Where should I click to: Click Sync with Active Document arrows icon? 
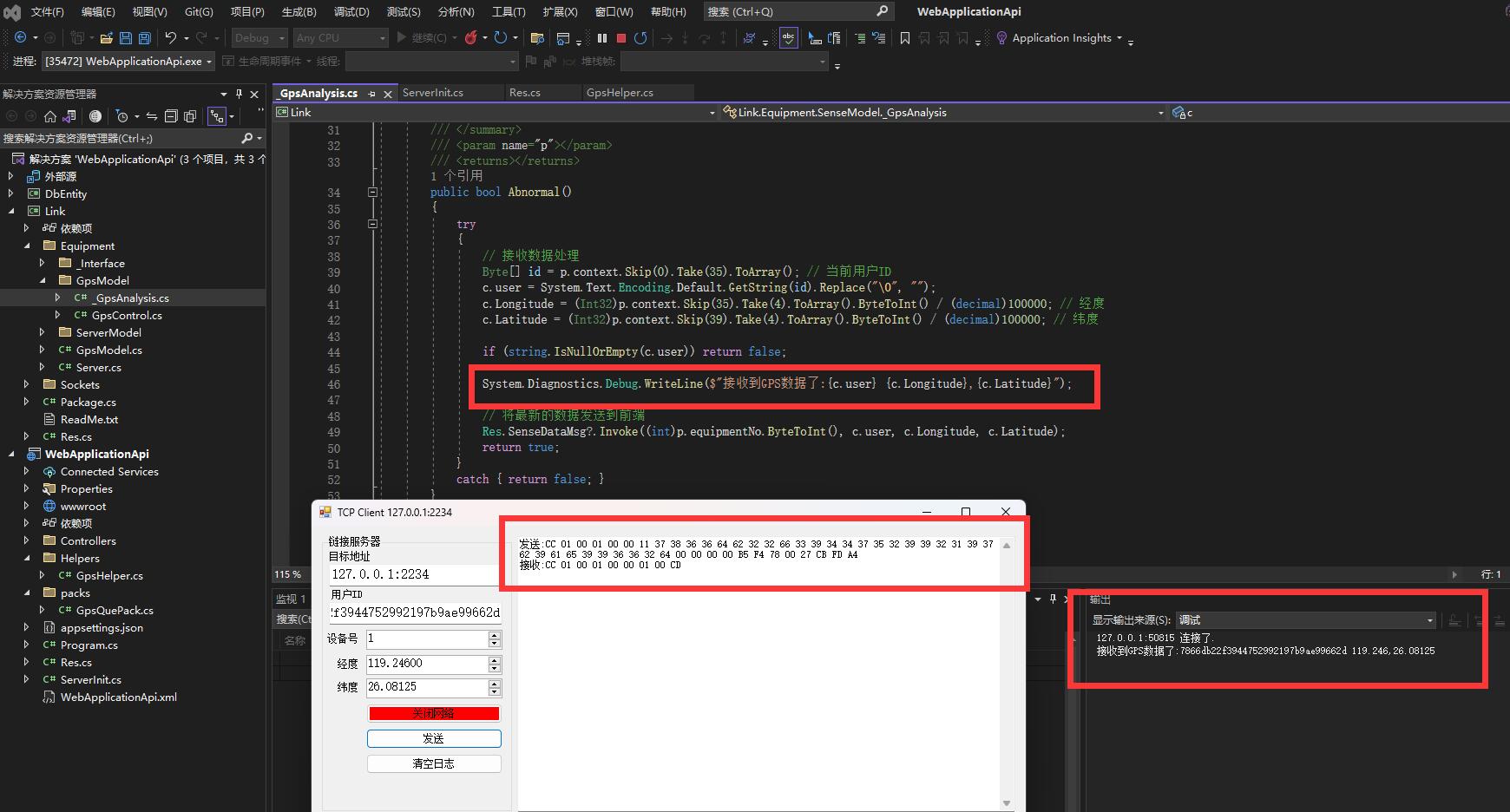tap(151, 116)
